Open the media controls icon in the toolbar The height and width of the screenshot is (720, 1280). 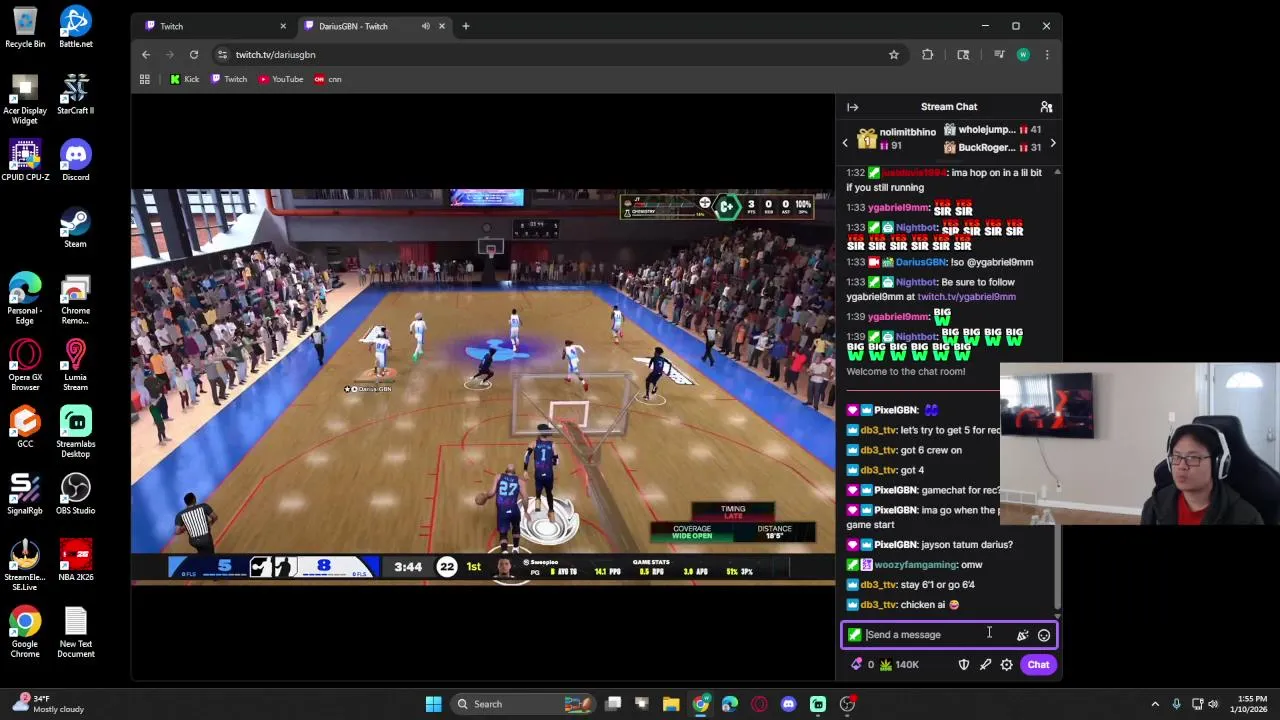coord(998,55)
